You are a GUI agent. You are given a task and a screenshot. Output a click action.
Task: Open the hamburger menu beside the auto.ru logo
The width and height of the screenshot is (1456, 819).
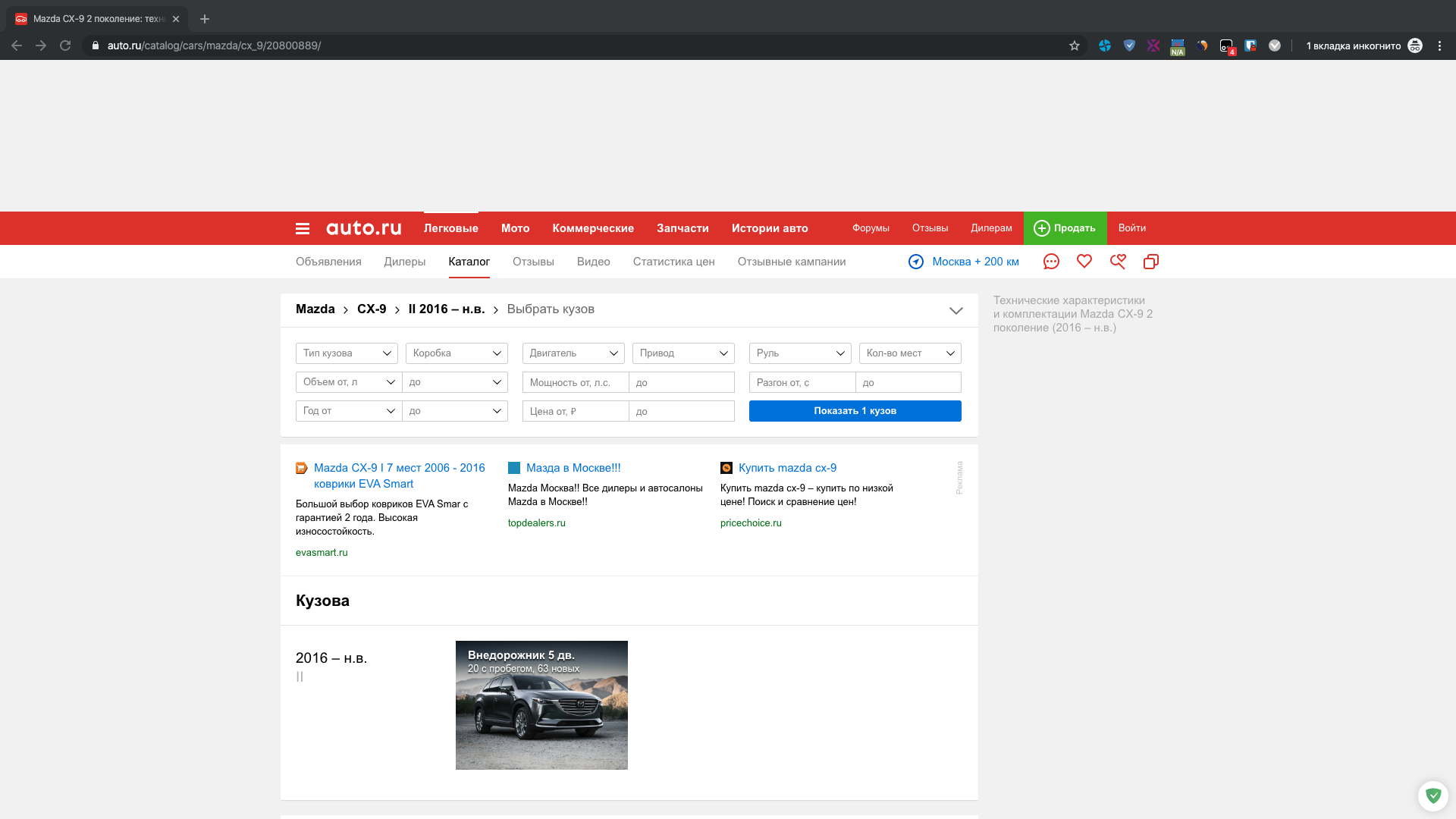tap(302, 228)
